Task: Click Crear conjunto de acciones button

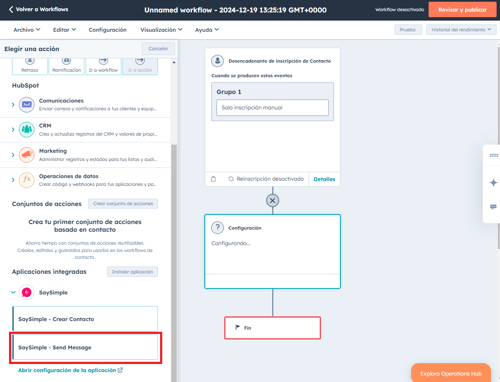Action: pyautogui.click(x=123, y=204)
